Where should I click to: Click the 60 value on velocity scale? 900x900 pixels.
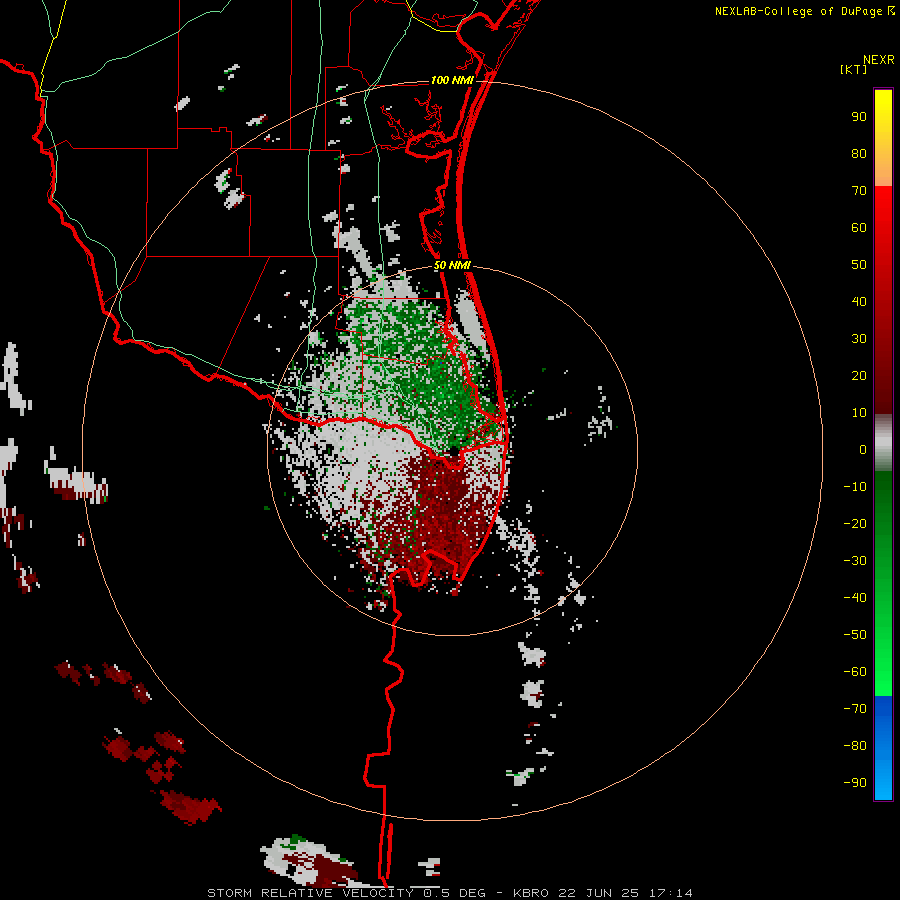click(x=859, y=228)
